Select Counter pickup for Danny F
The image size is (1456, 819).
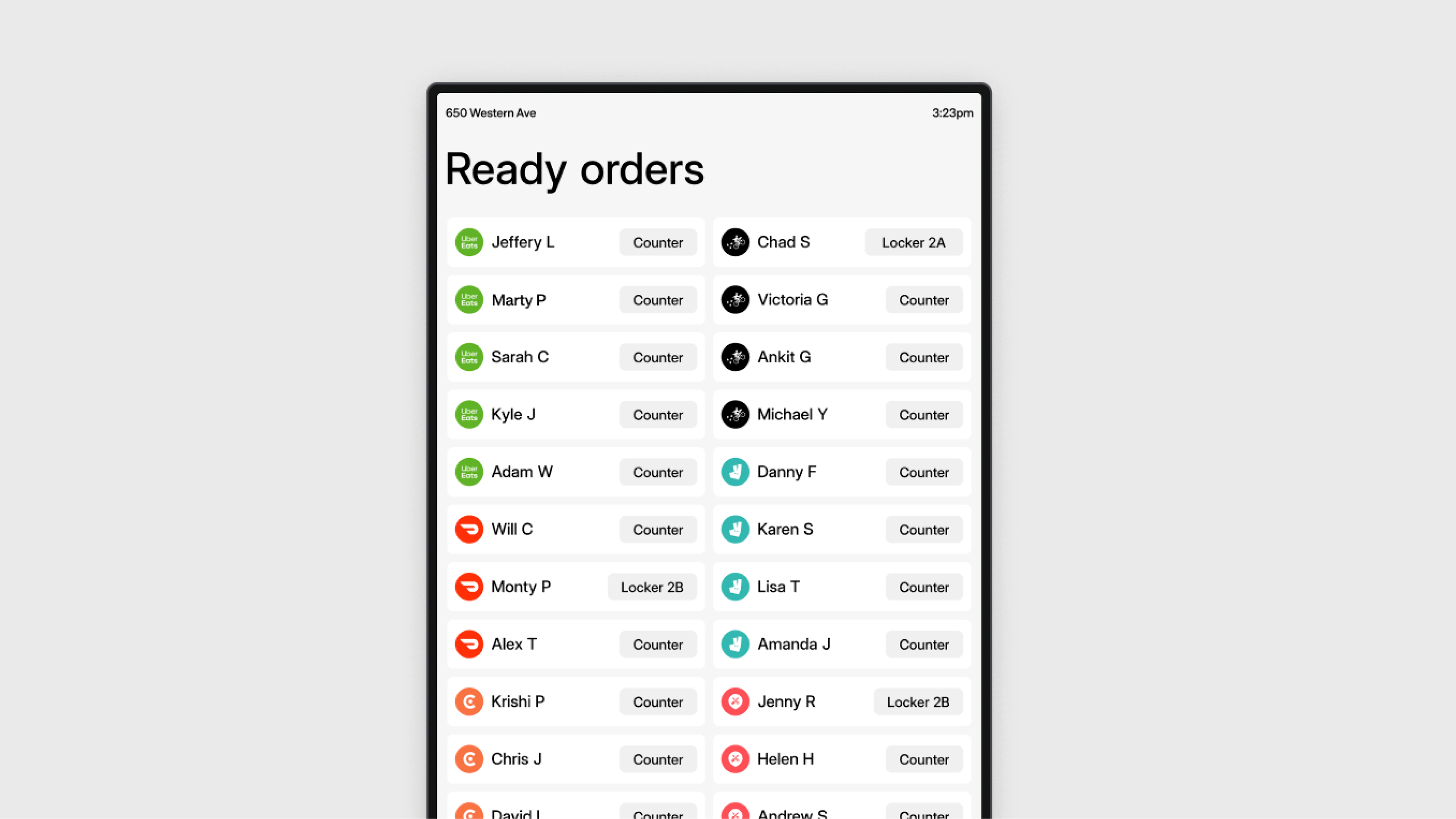pos(921,471)
